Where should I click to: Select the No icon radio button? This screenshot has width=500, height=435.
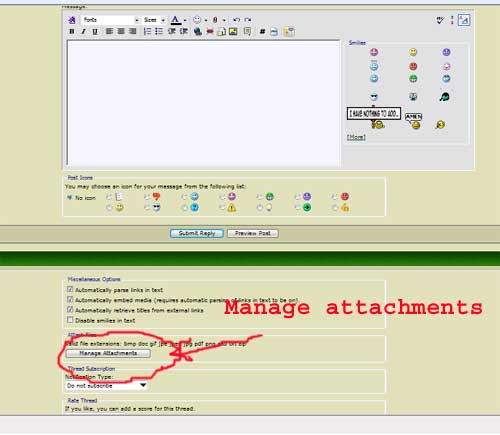pos(70,197)
